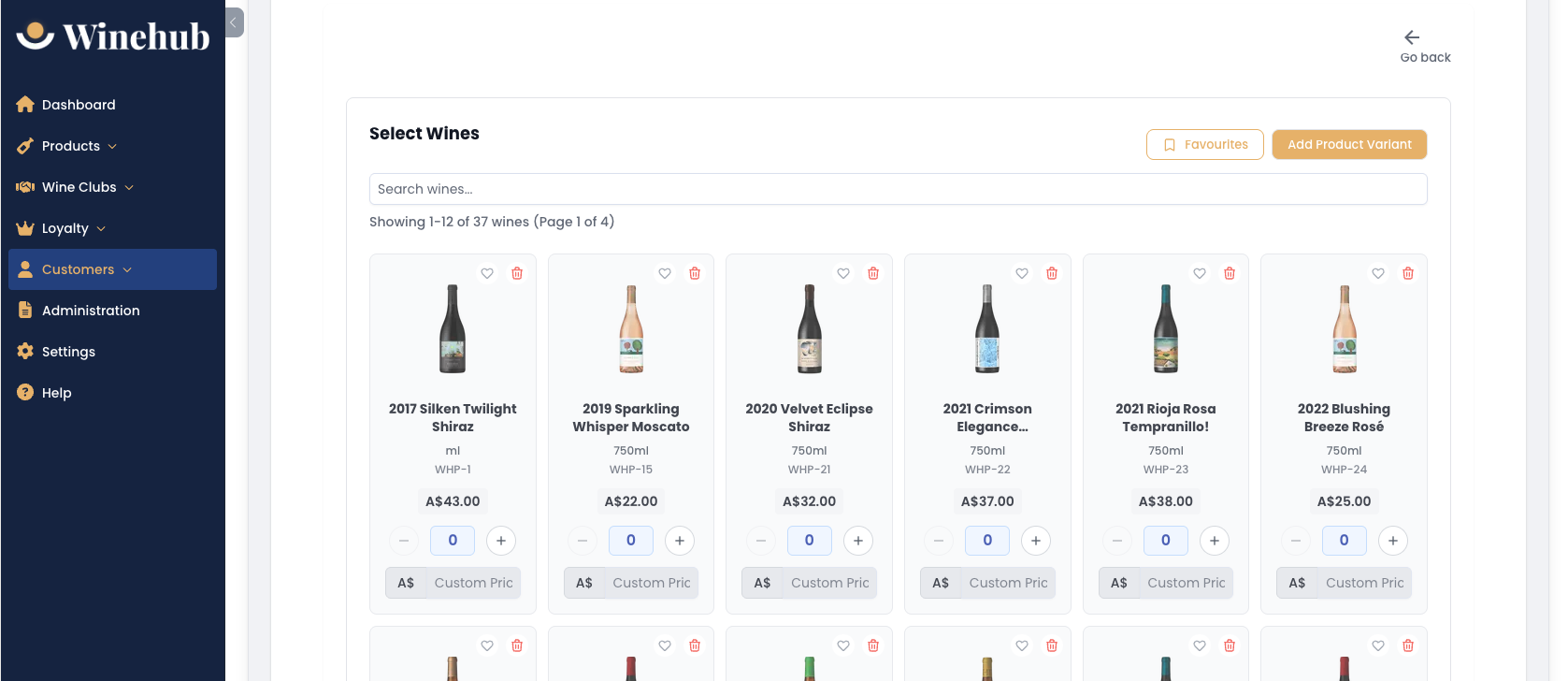Expand the Wine Clubs submenu
This screenshot has width=1568, height=681.
click(129, 187)
